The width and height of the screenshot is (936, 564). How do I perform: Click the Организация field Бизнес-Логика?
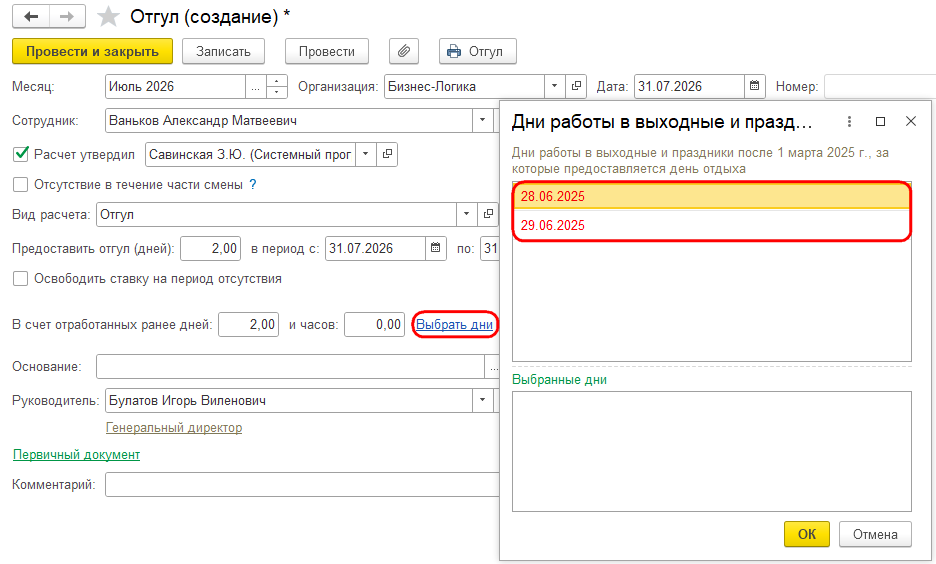click(x=464, y=86)
